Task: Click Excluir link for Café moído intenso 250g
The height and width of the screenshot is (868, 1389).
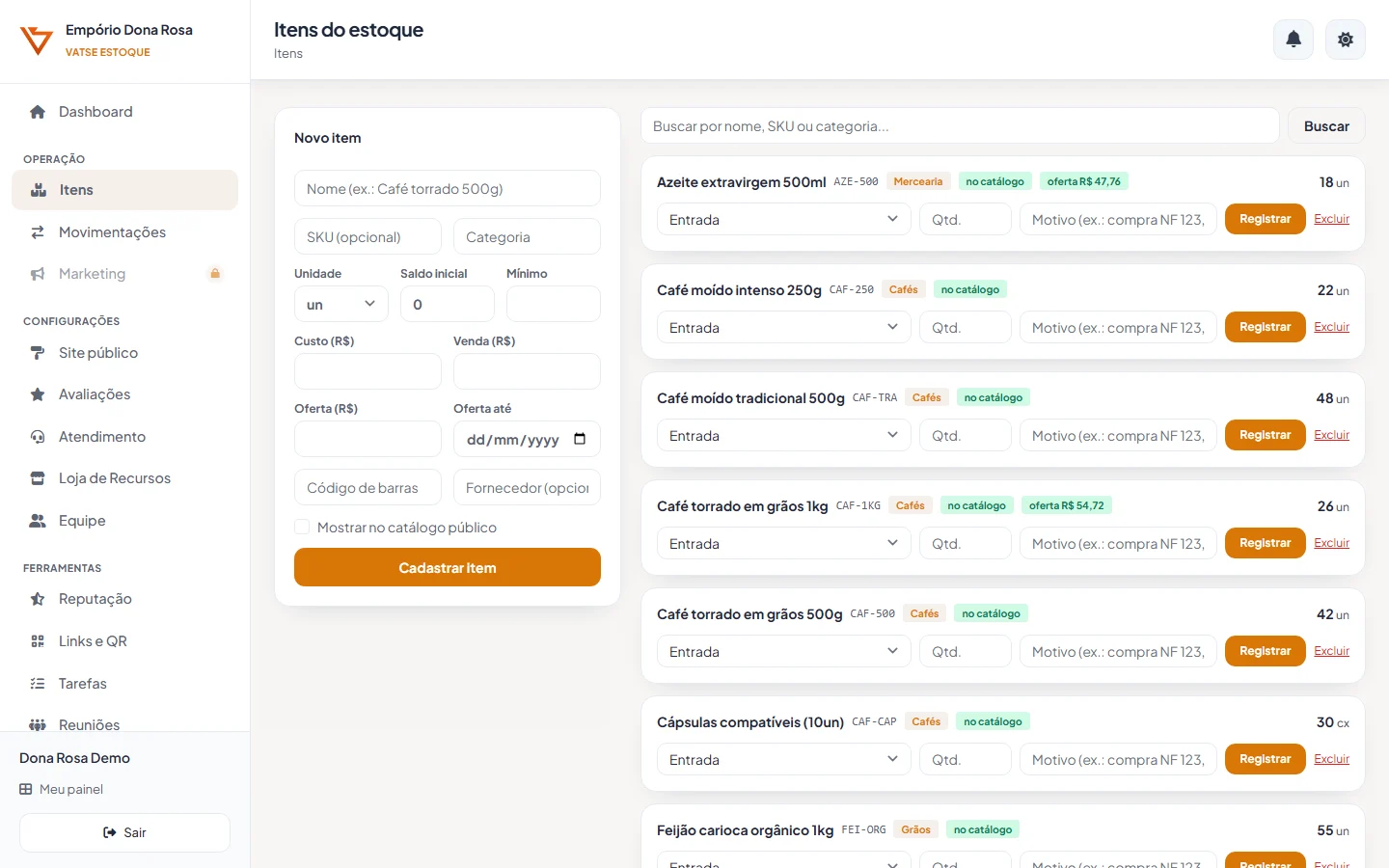Action: [x=1331, y=327]
